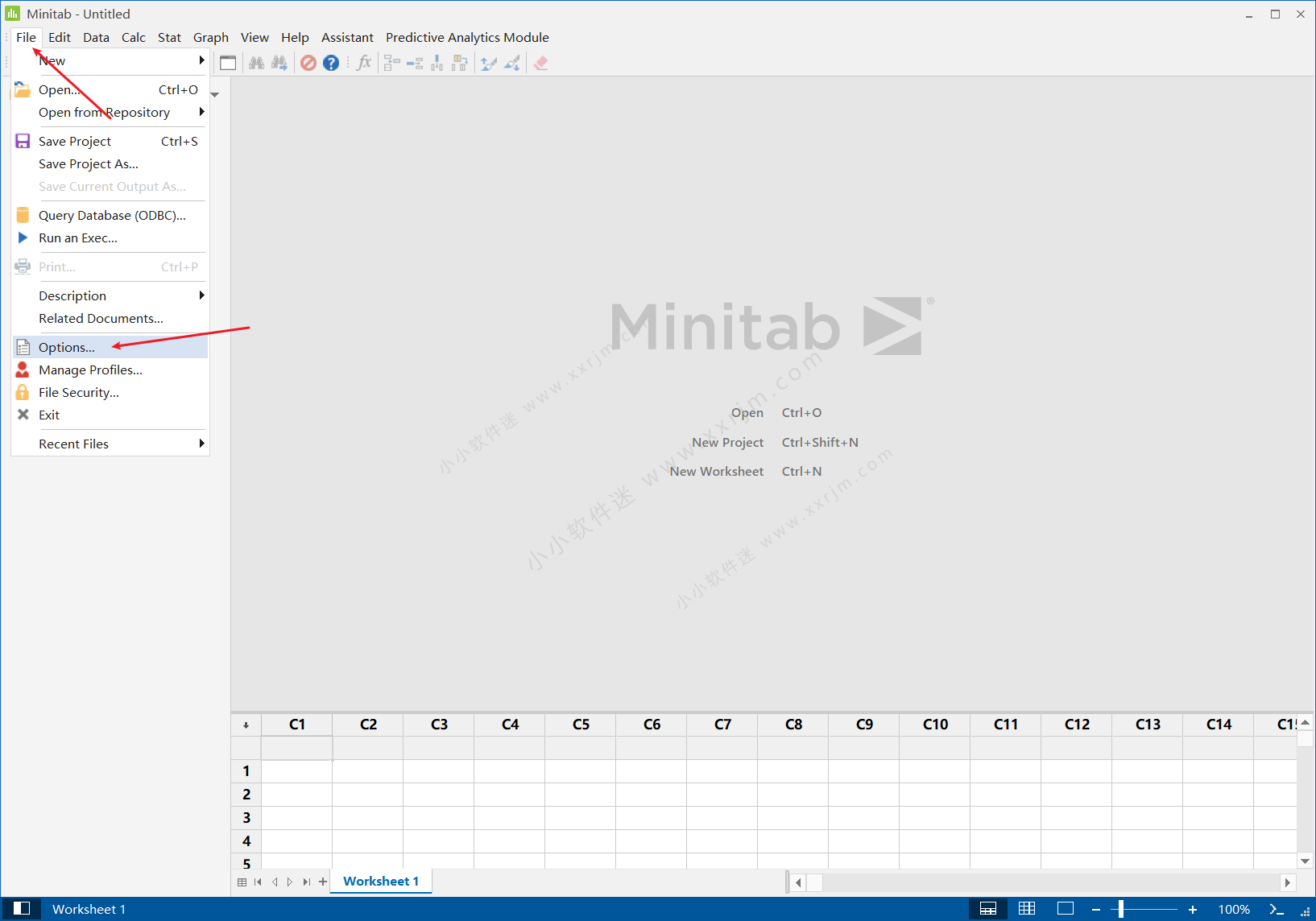The image size is (1316, 921).
Task: Click the C1 column name cell
Action: pyautogui.click(x=296, y=748)
